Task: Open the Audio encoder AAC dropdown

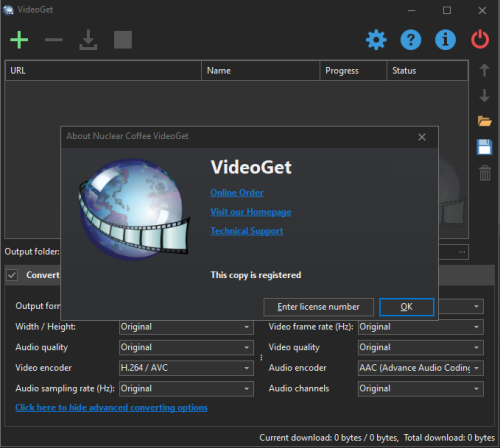Action: pyautogui.click(x=421, y=368)
